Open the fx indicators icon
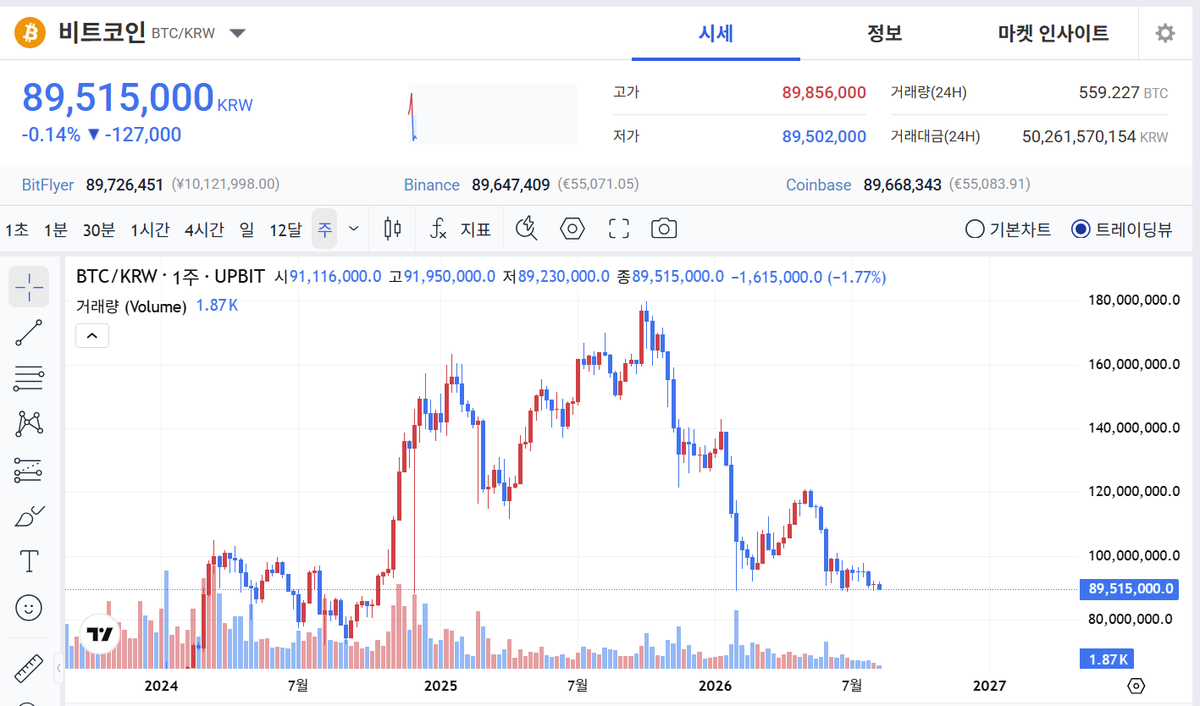1200x706 pixels. (x=438, y=229)
